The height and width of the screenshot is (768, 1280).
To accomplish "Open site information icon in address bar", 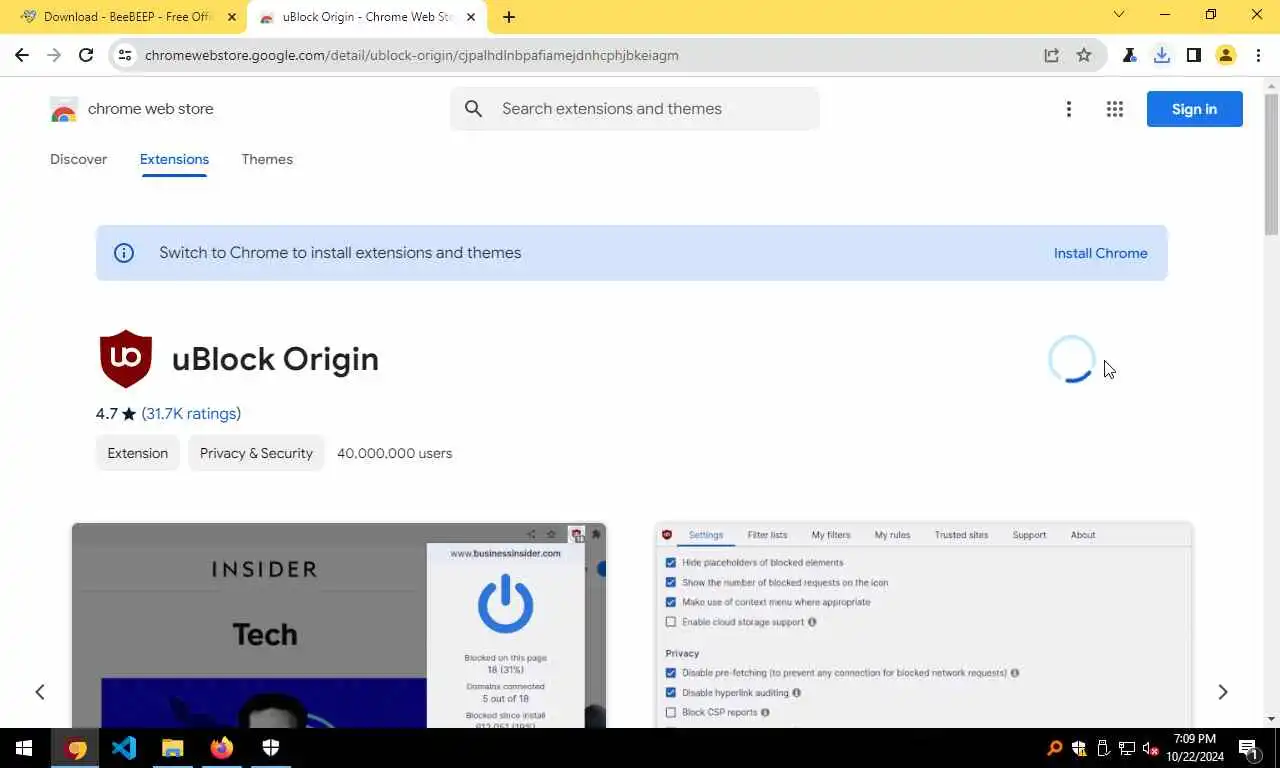I will [125, 55].
